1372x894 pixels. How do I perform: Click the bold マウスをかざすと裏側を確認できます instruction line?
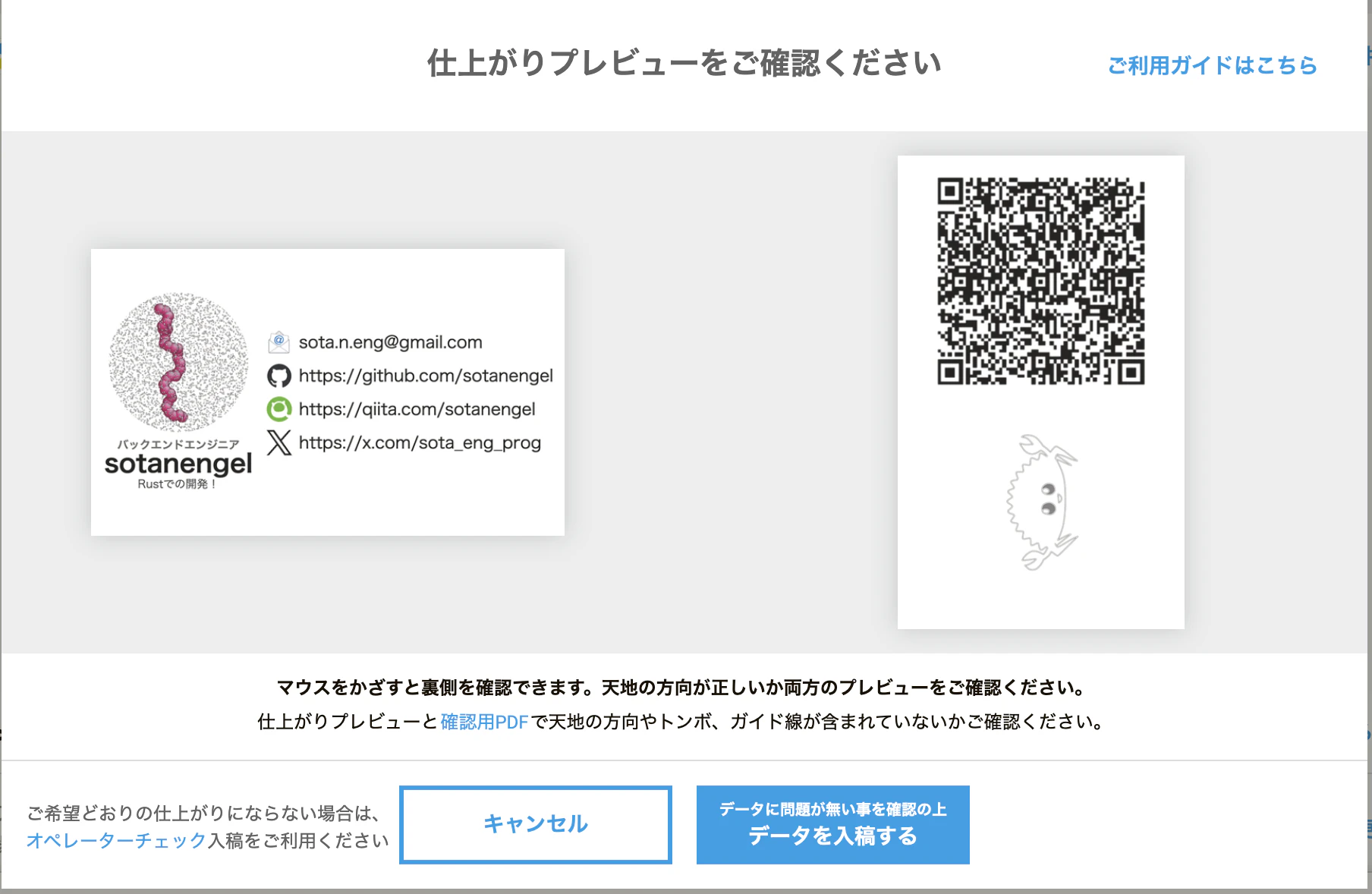(681, 688)
